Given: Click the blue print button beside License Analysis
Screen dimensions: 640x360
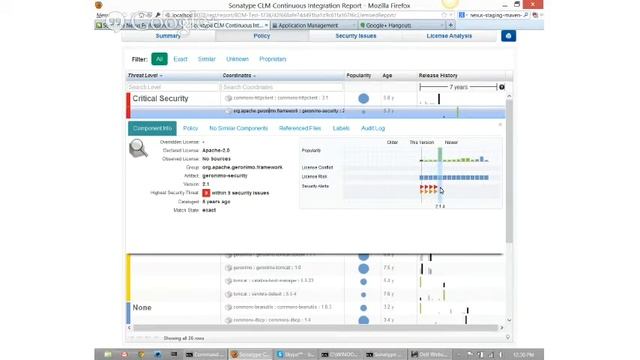Looking at the screenshot, I should [508, 36].
